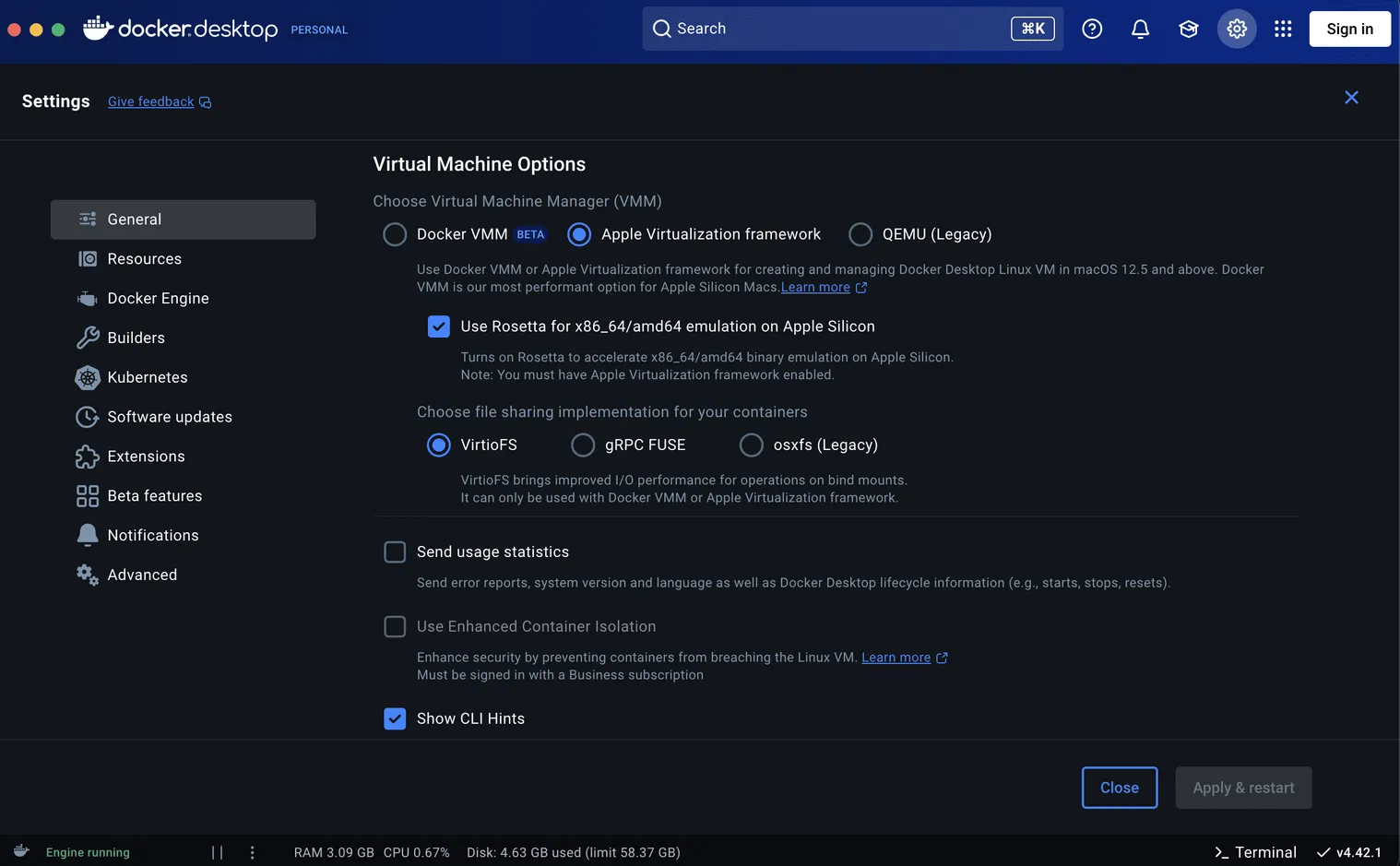
Task: Close Settings with the X icon
Action: 1351,98
